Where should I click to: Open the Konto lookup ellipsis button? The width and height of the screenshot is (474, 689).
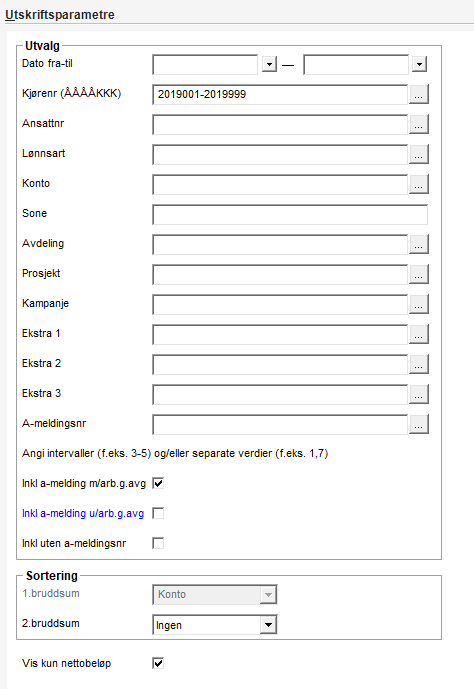[x=419, y=184]
